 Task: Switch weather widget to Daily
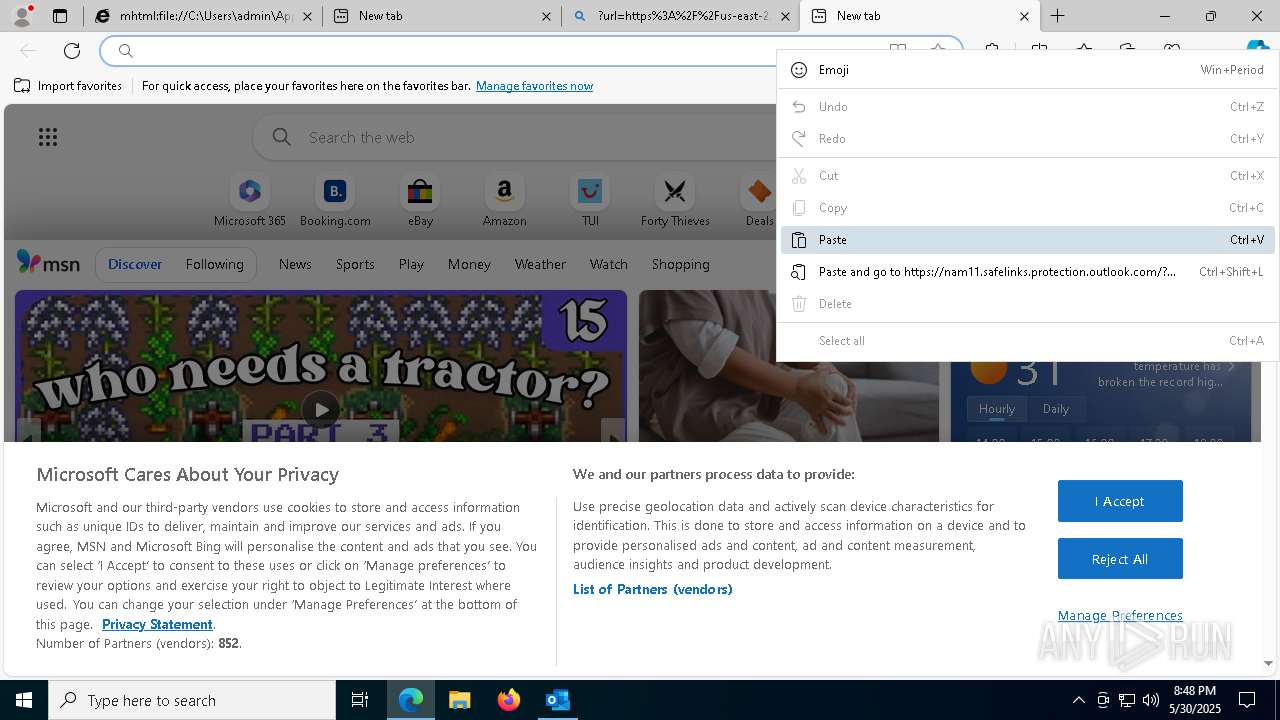click(x=1056, y=409)
